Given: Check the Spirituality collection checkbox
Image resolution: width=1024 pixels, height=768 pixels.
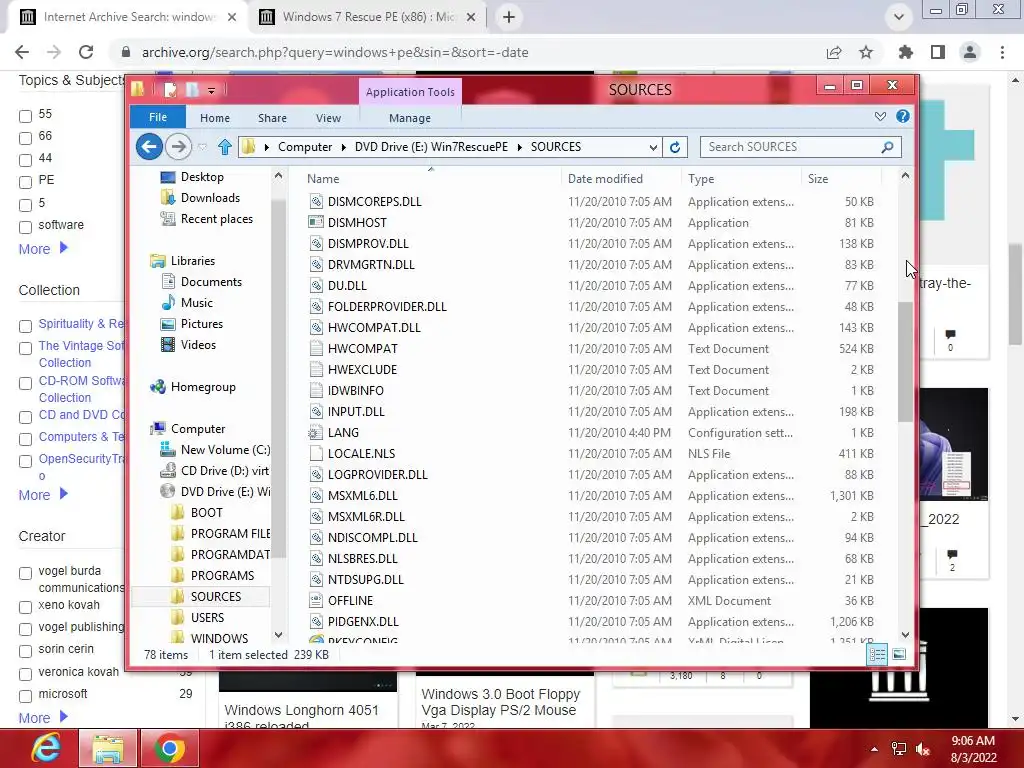Looking at the screenshot, I should (25, 326).
